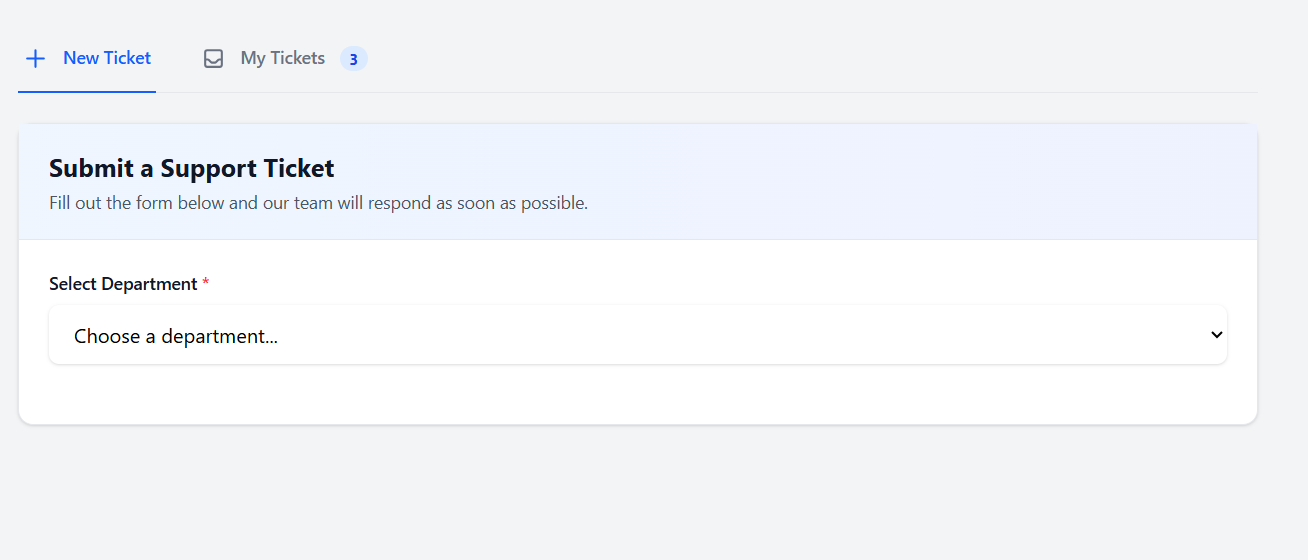1308x560 pixels.
Task: Click the "Choose a department..." placeholder text
Action: pos(176,336)
